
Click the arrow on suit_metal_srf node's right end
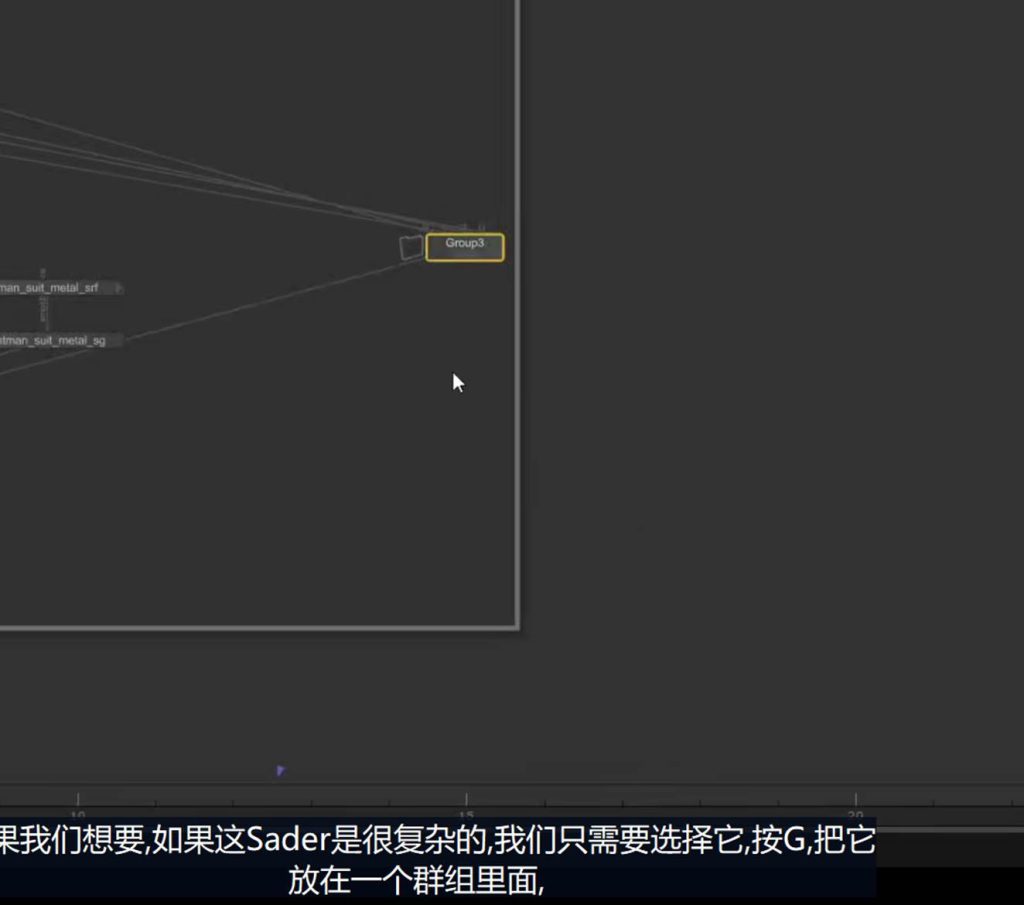coord(118,288)
